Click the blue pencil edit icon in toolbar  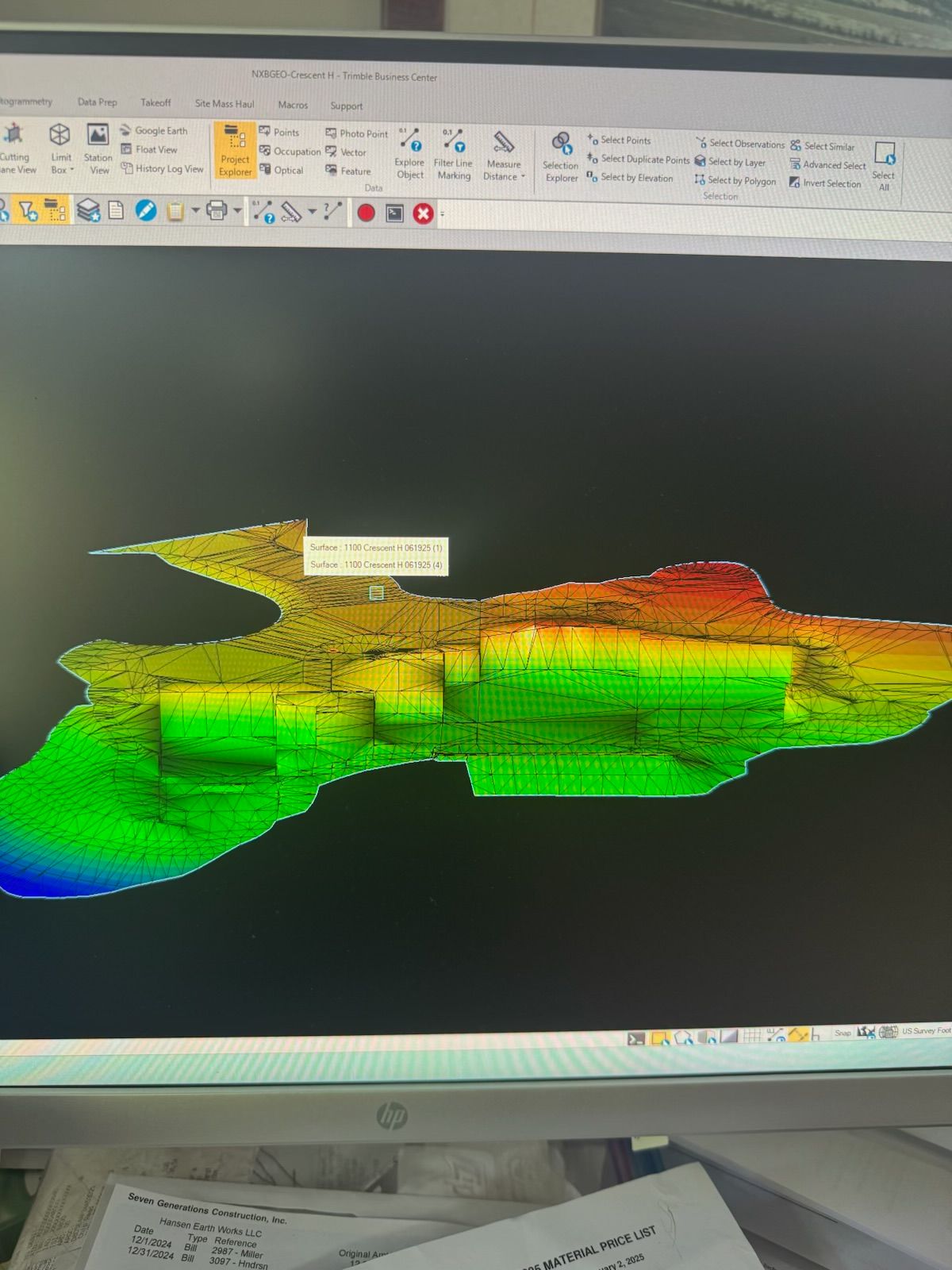[146, 210]
